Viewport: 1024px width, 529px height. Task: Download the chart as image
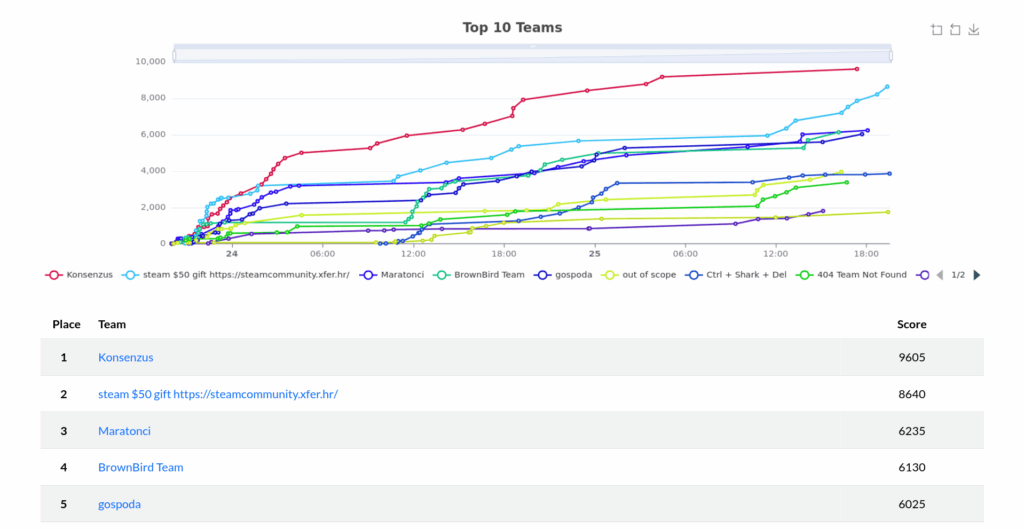974,29
